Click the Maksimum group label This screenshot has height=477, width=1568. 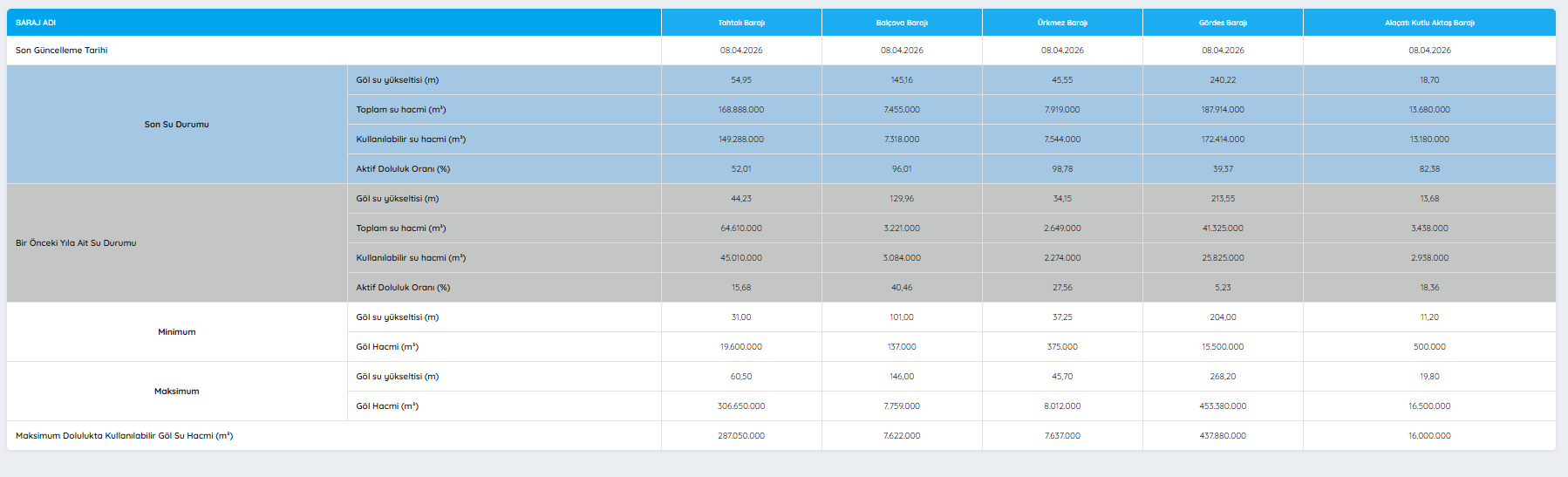click(x=176, y=392)
